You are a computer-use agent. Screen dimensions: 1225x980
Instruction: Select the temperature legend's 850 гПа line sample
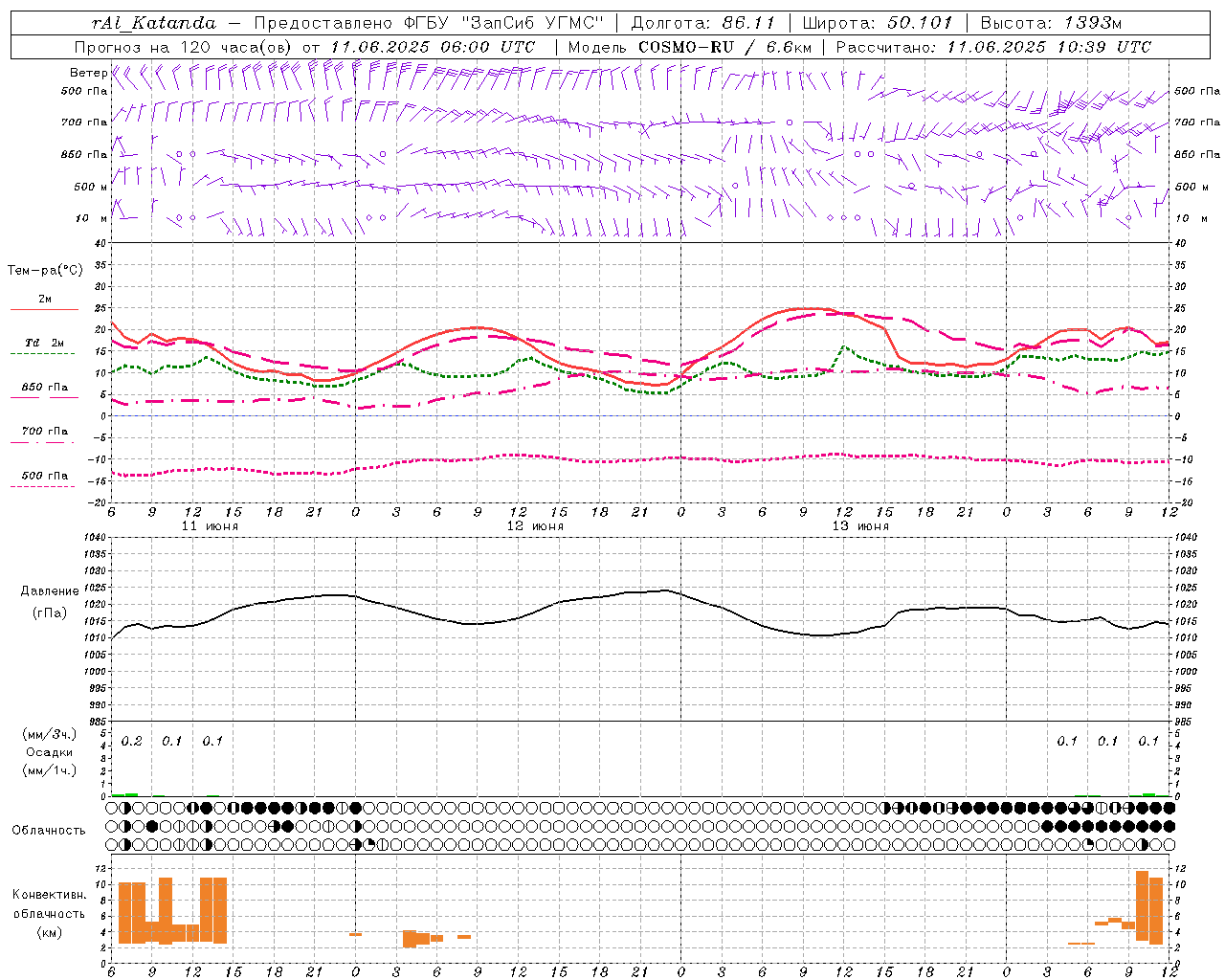(x=44, y=397)
